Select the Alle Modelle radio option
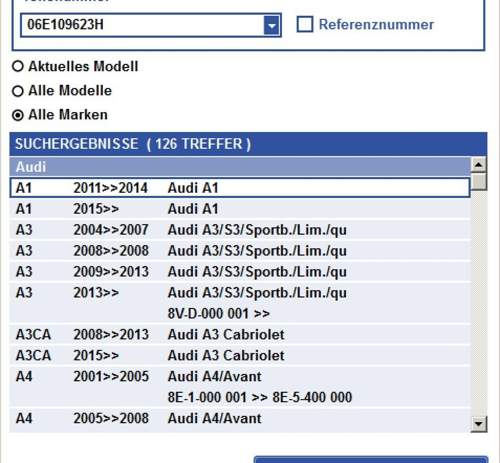The width and height of the screenshot is (500, 463). point(18,91)
